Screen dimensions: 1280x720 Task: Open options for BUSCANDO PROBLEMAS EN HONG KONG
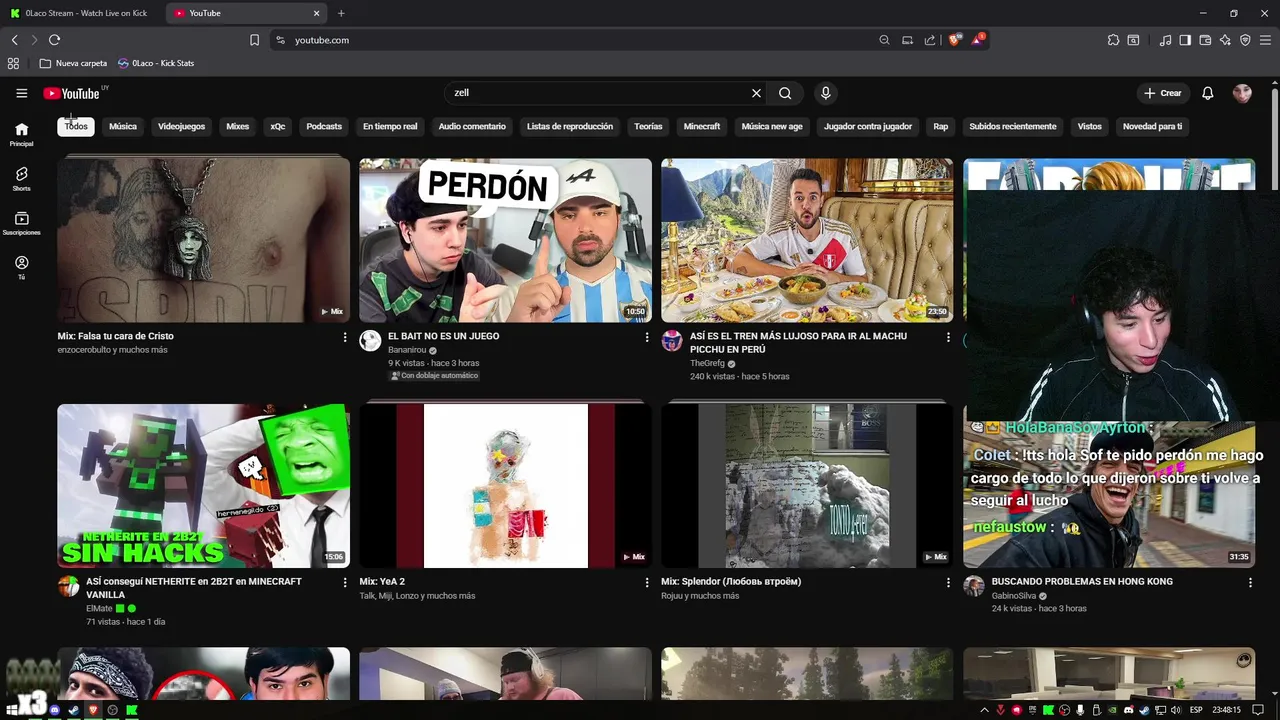point(1250,582)
